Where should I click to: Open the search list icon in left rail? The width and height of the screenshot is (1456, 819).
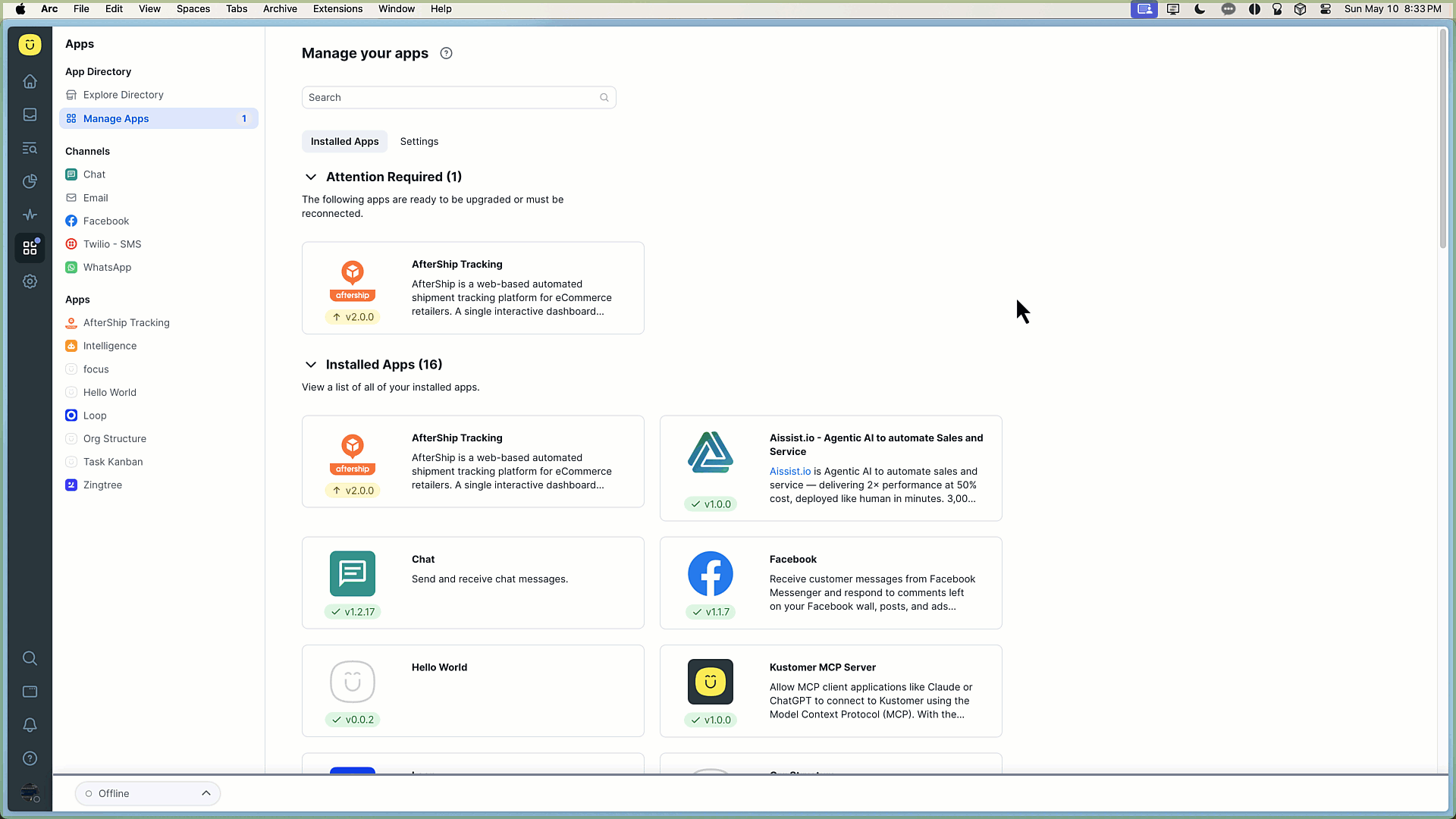30,148
